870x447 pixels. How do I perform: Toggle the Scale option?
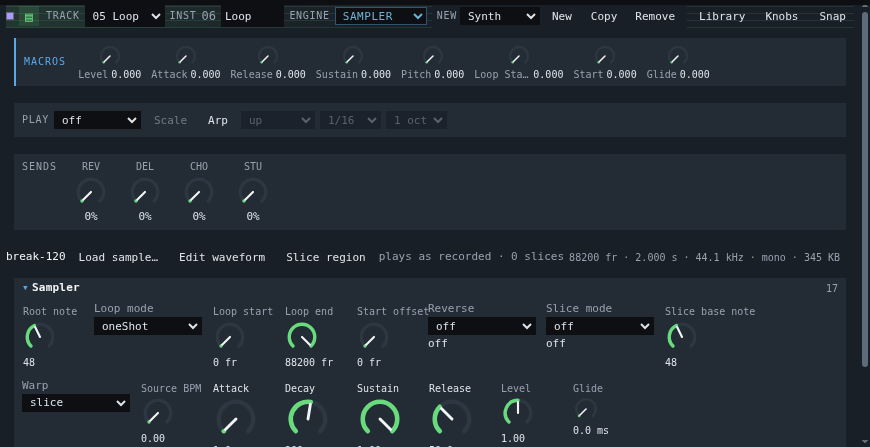170,120
